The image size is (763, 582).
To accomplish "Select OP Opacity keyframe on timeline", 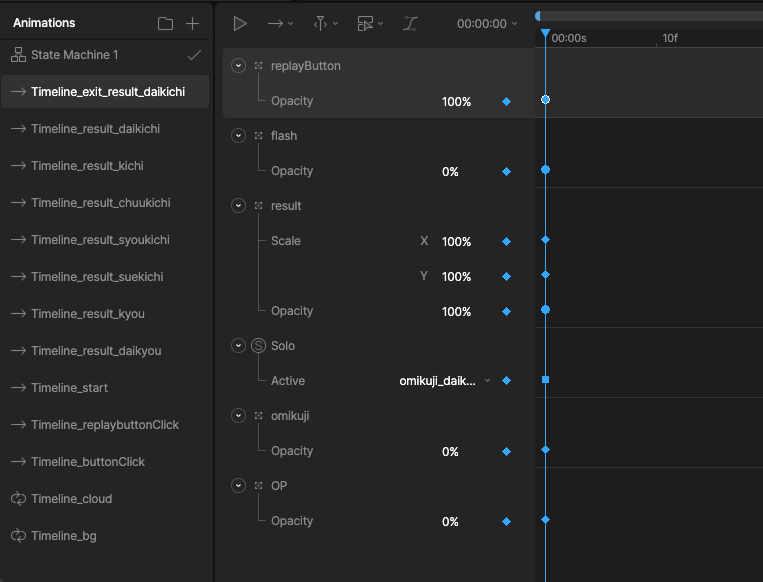I will coord(545,520).
